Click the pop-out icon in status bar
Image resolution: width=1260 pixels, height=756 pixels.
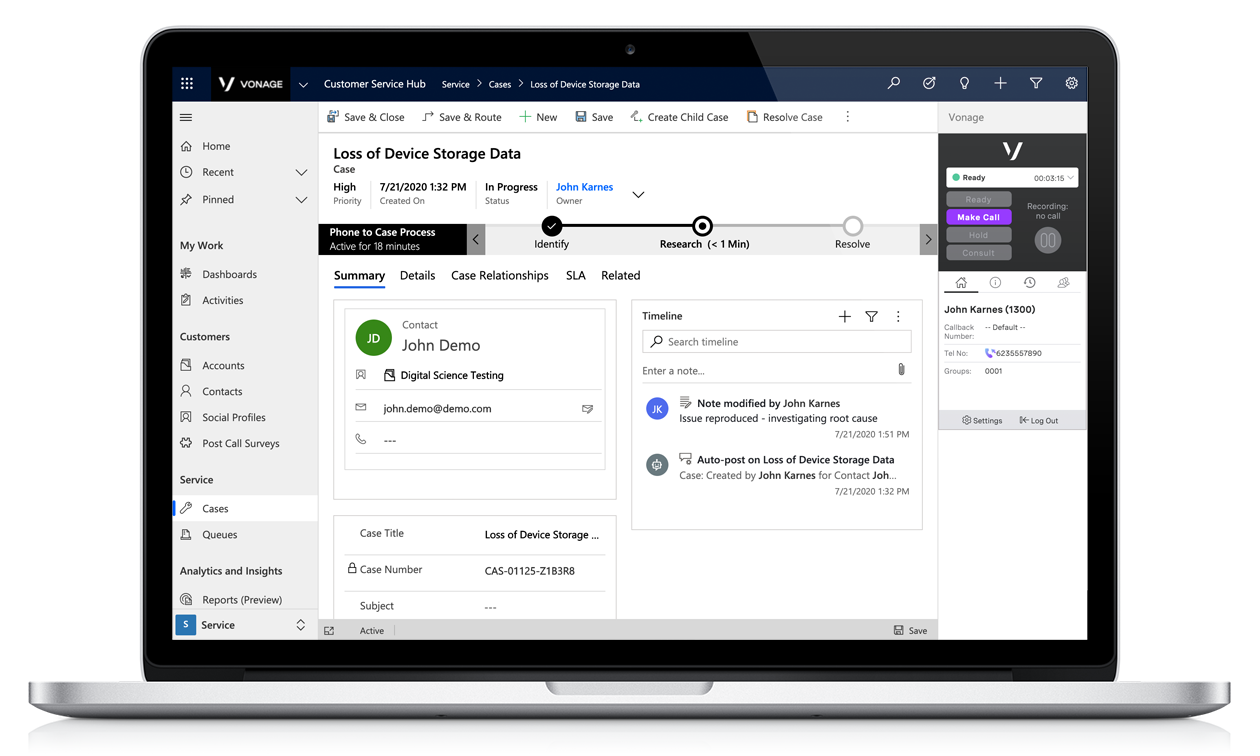(x=329, y=631)
